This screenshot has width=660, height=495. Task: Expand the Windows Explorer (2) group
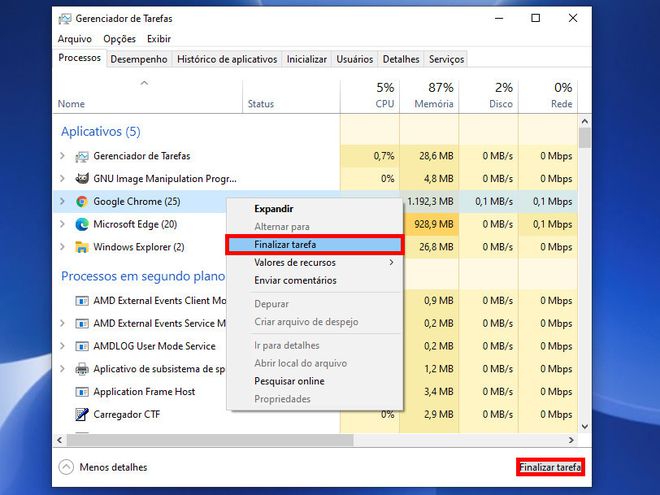point(62,247)
